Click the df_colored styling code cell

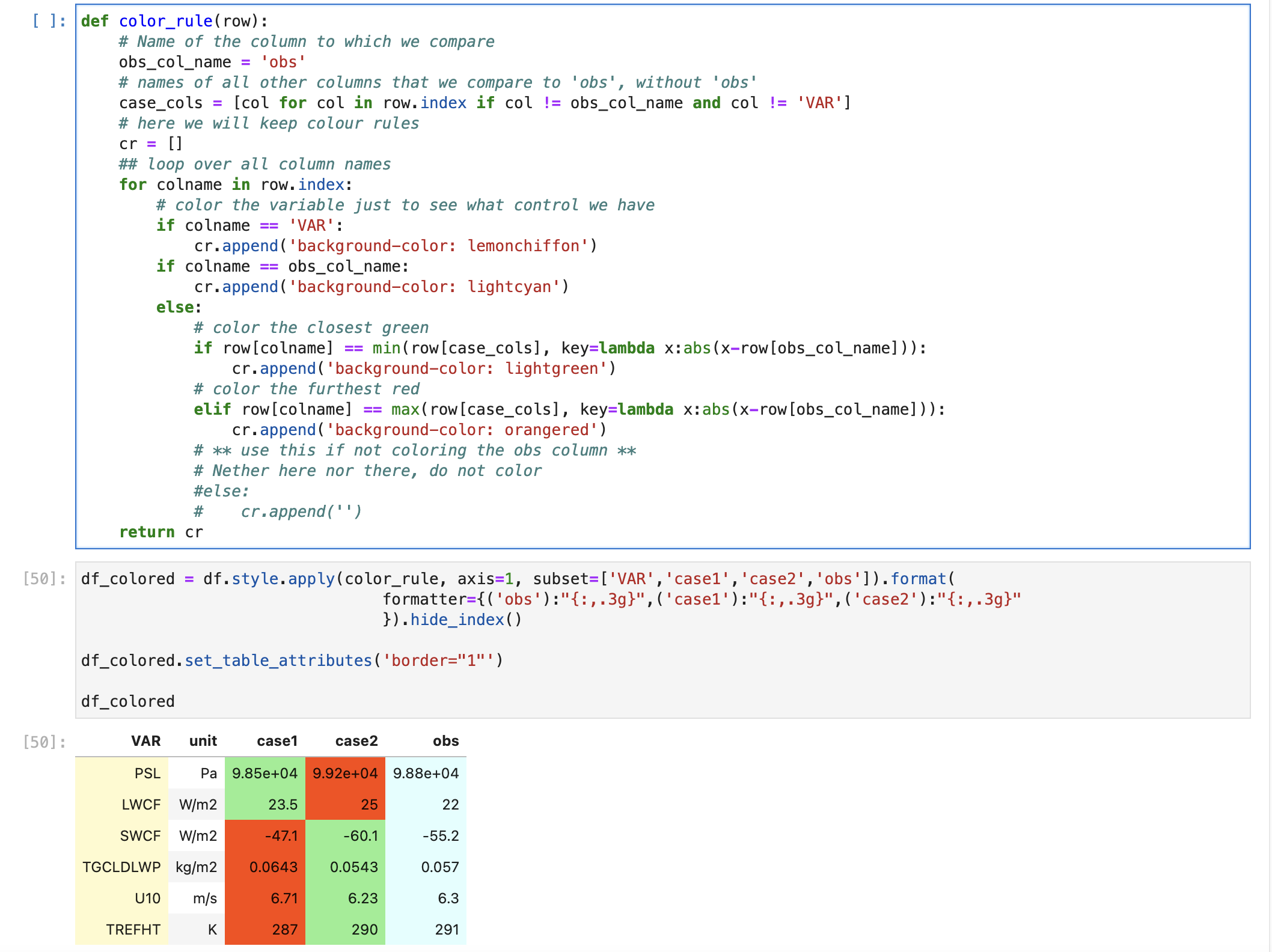point(662,640)
